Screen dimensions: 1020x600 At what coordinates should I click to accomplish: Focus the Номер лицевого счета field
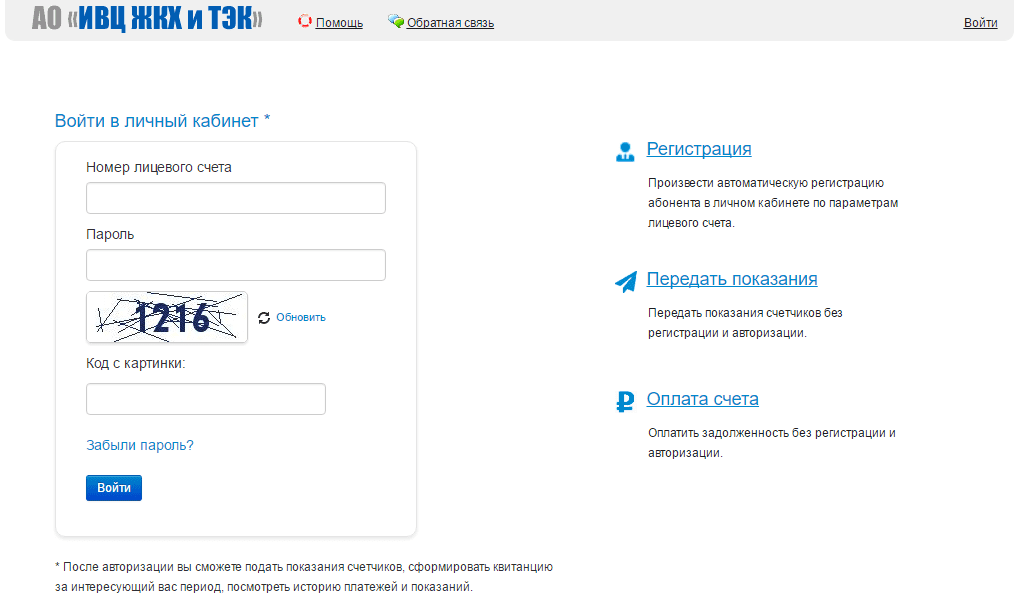tap(236, 198)
